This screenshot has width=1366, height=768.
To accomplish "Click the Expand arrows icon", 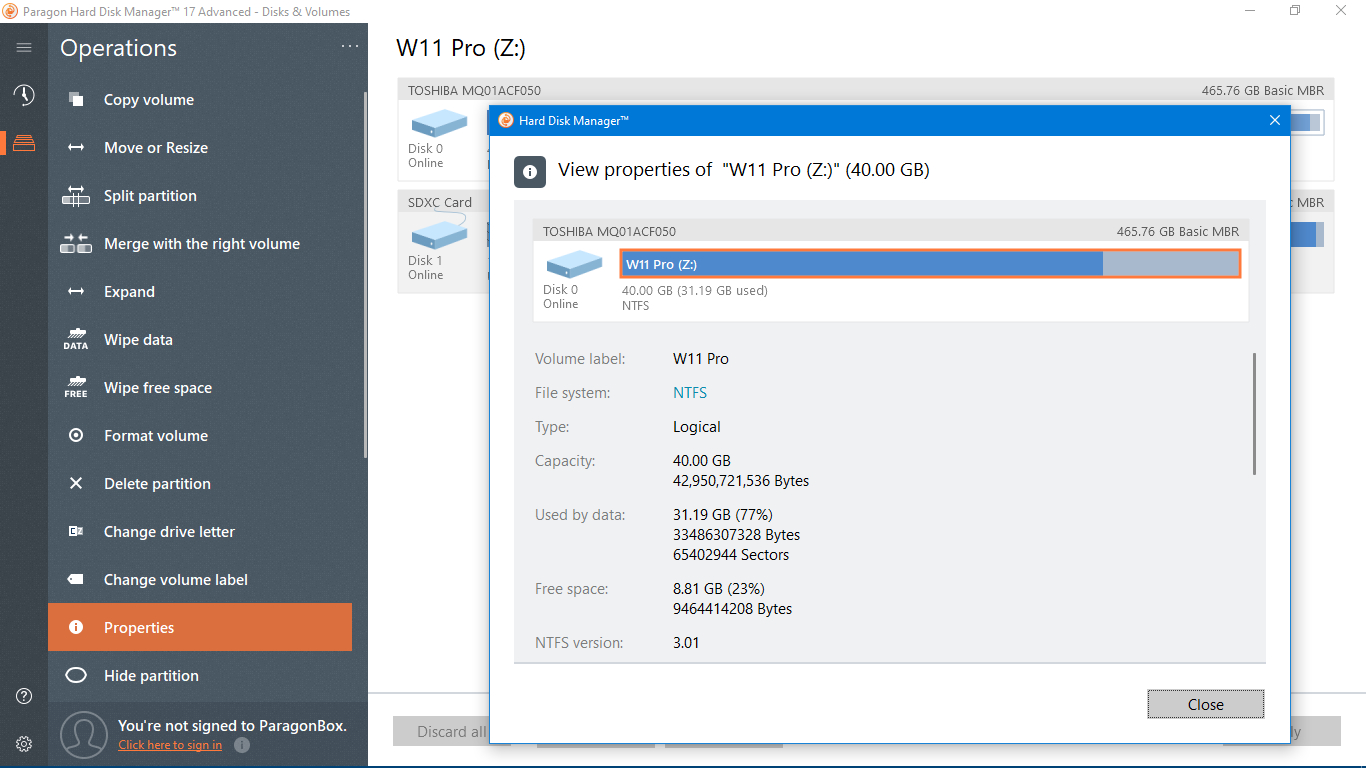I will (76, 291).
